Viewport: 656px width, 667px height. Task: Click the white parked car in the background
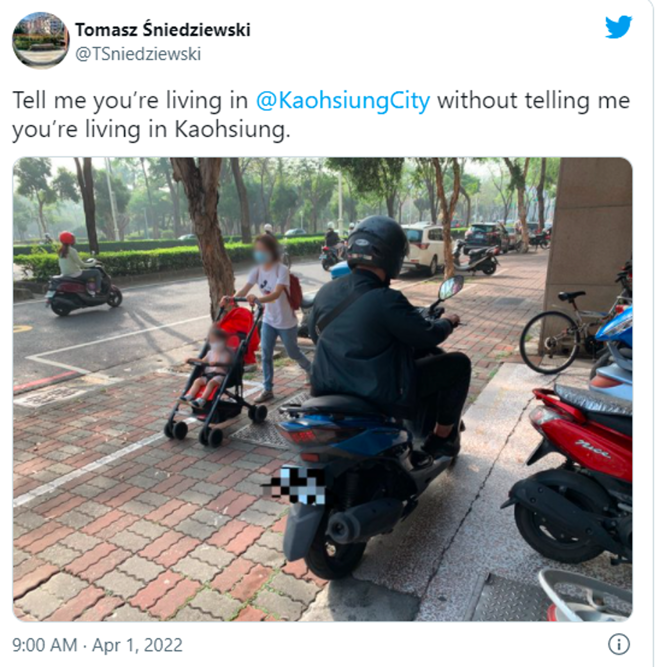click(x=421, y=248)
